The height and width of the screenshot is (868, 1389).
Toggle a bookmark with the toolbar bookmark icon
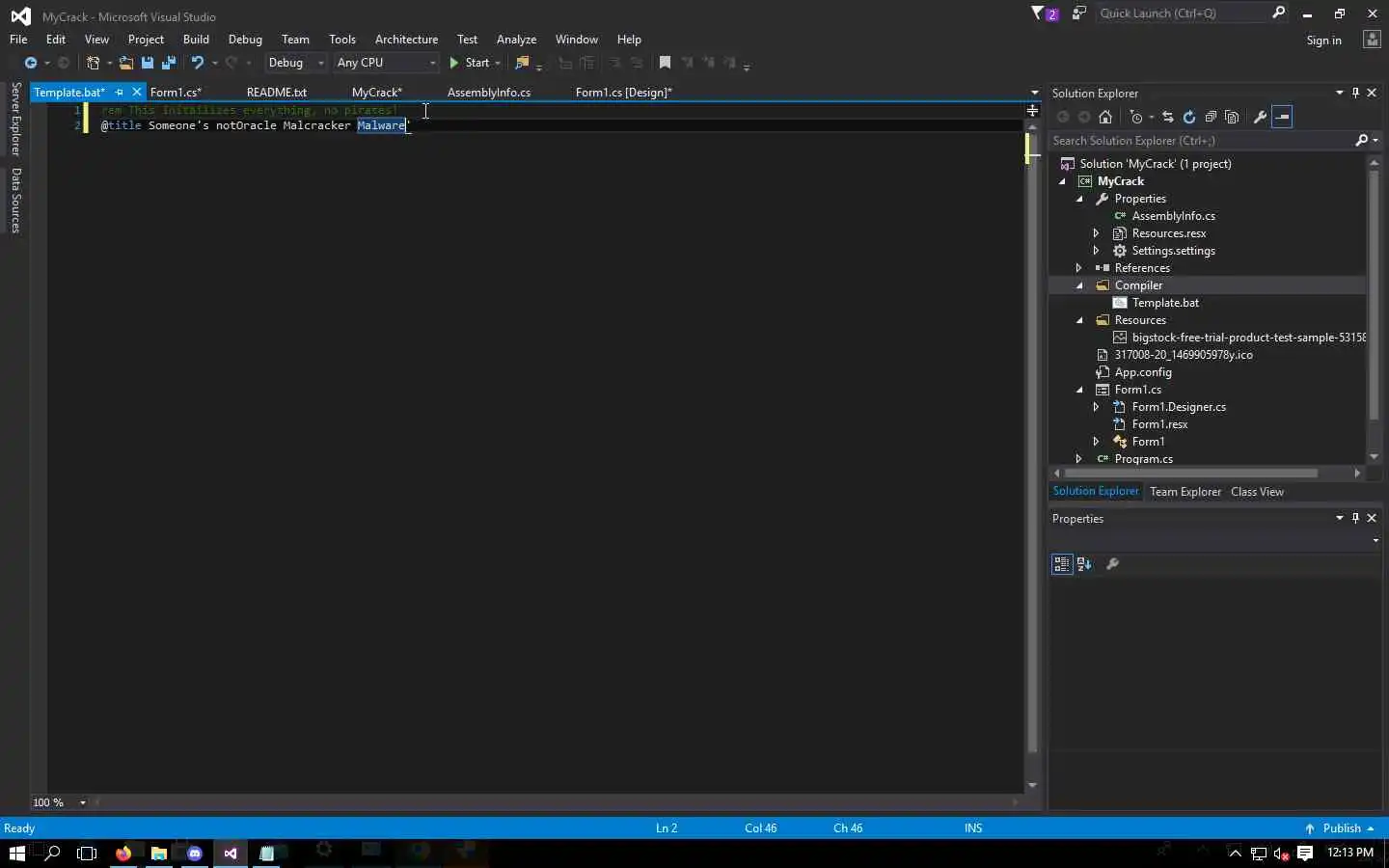(x=665, y=63)
